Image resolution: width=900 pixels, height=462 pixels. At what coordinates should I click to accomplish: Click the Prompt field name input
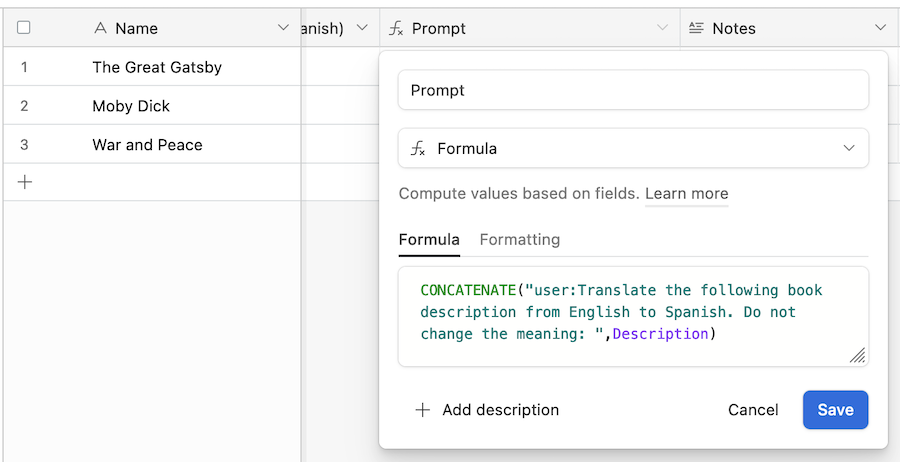click(x=633, y=90)
